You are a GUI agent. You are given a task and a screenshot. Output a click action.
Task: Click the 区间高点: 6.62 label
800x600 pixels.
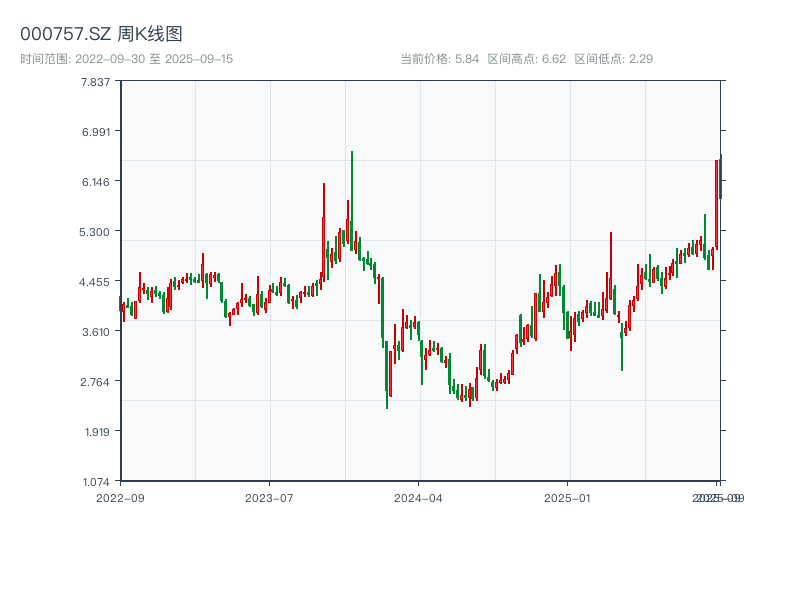pos(527,59)
